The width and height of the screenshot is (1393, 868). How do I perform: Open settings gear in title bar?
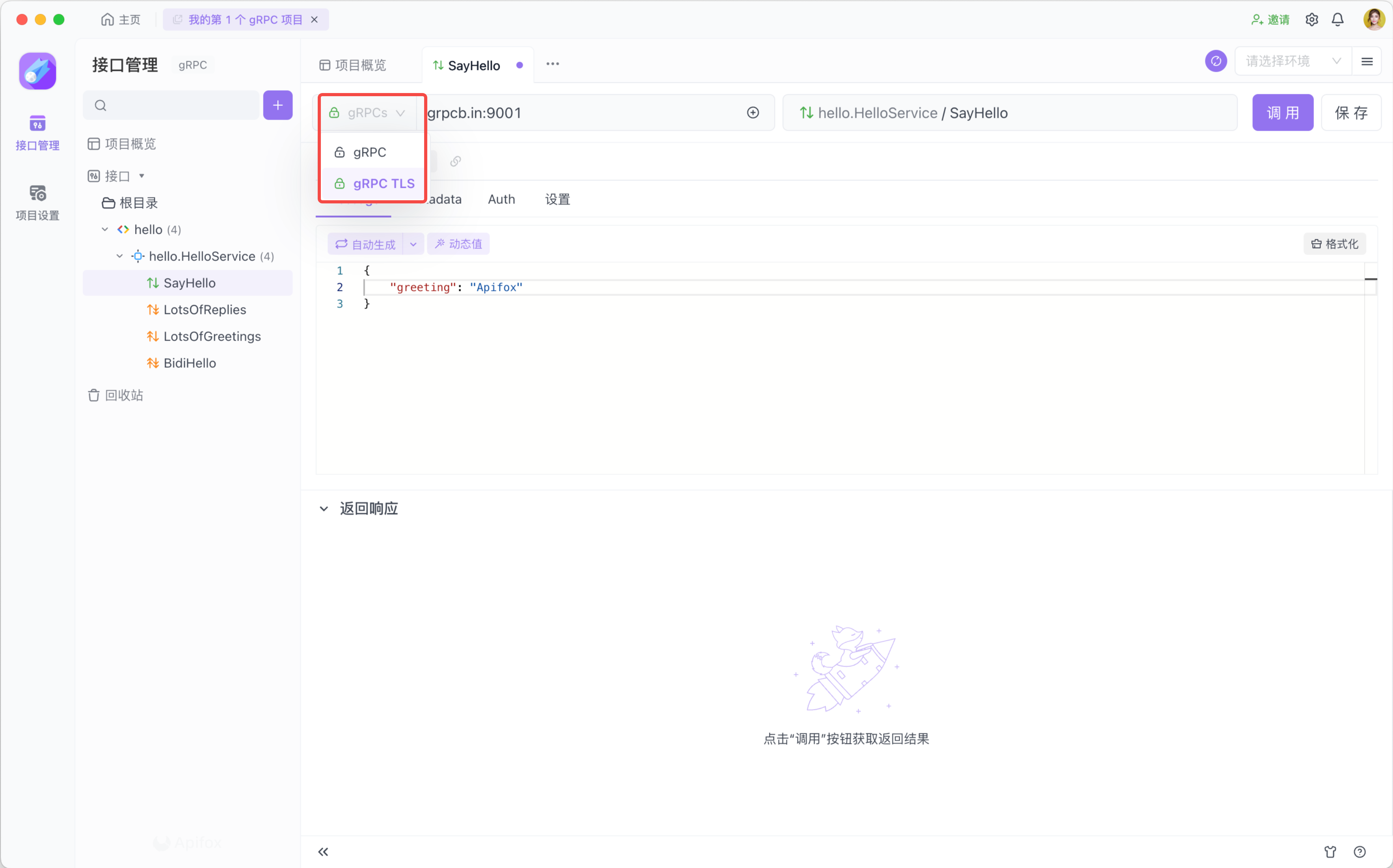click(1311, 20)
